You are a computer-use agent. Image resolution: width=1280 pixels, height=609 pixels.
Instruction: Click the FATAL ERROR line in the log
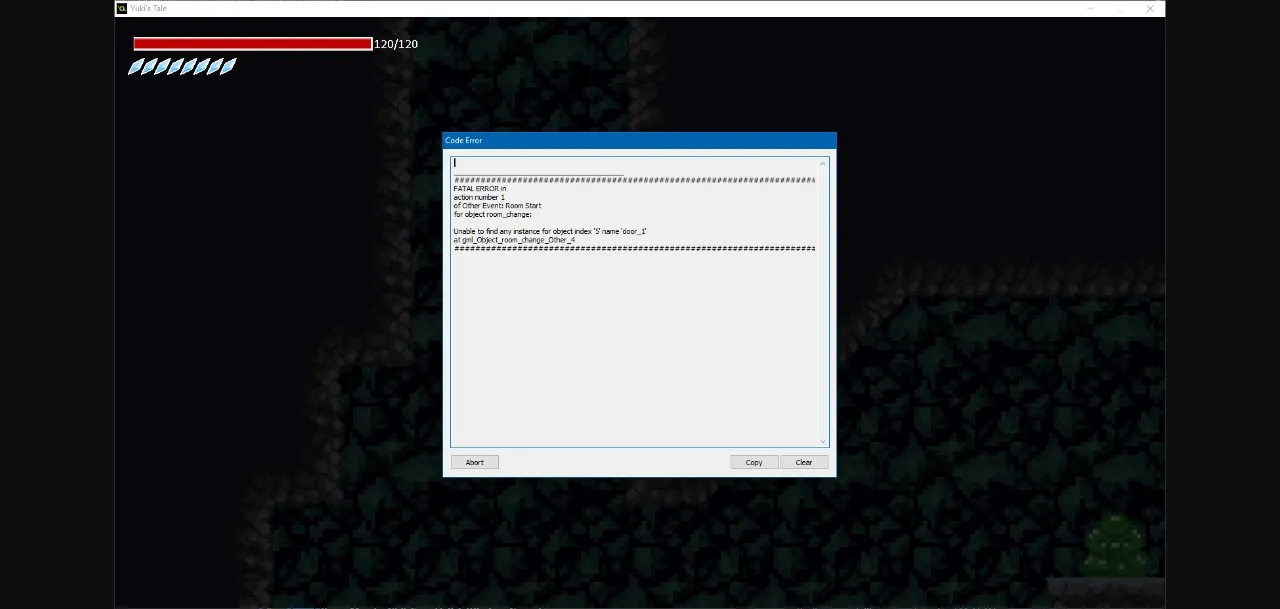tap(480, 189)
